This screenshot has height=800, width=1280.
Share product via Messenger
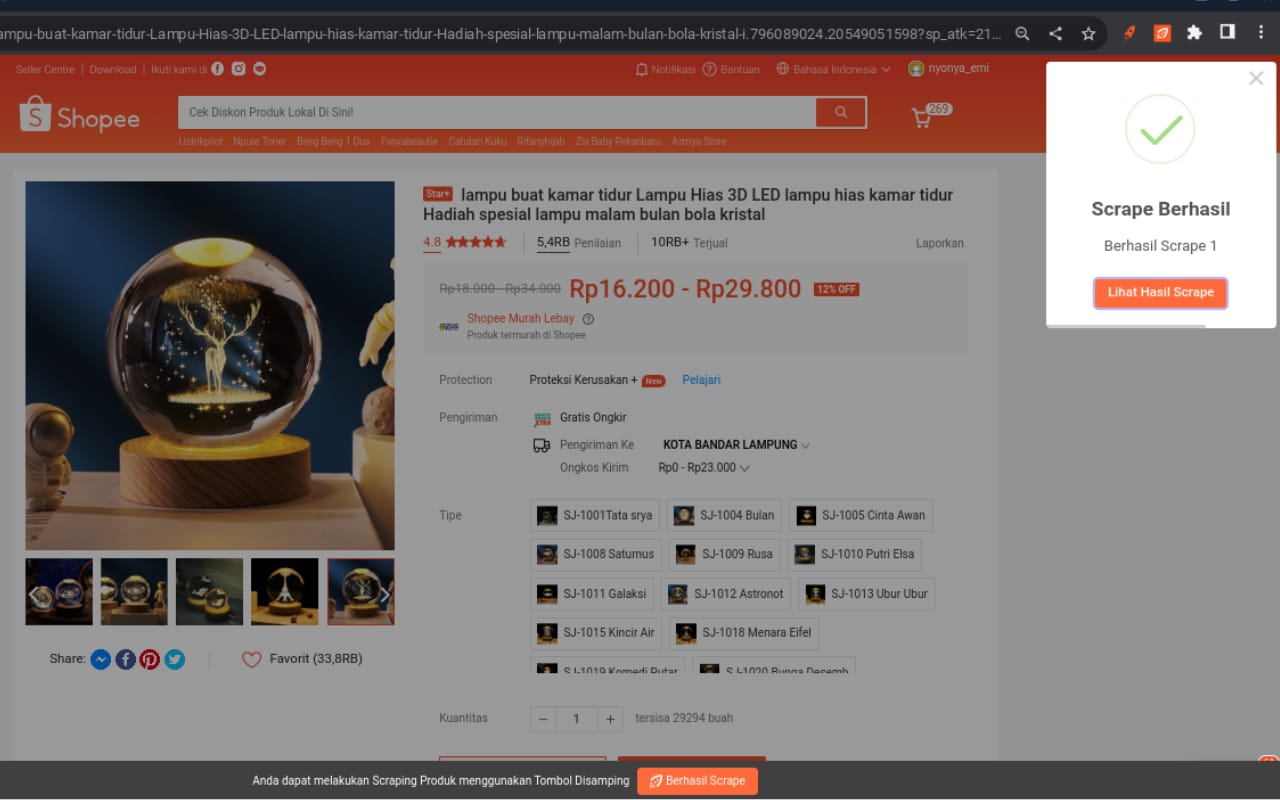coord(100,659)
